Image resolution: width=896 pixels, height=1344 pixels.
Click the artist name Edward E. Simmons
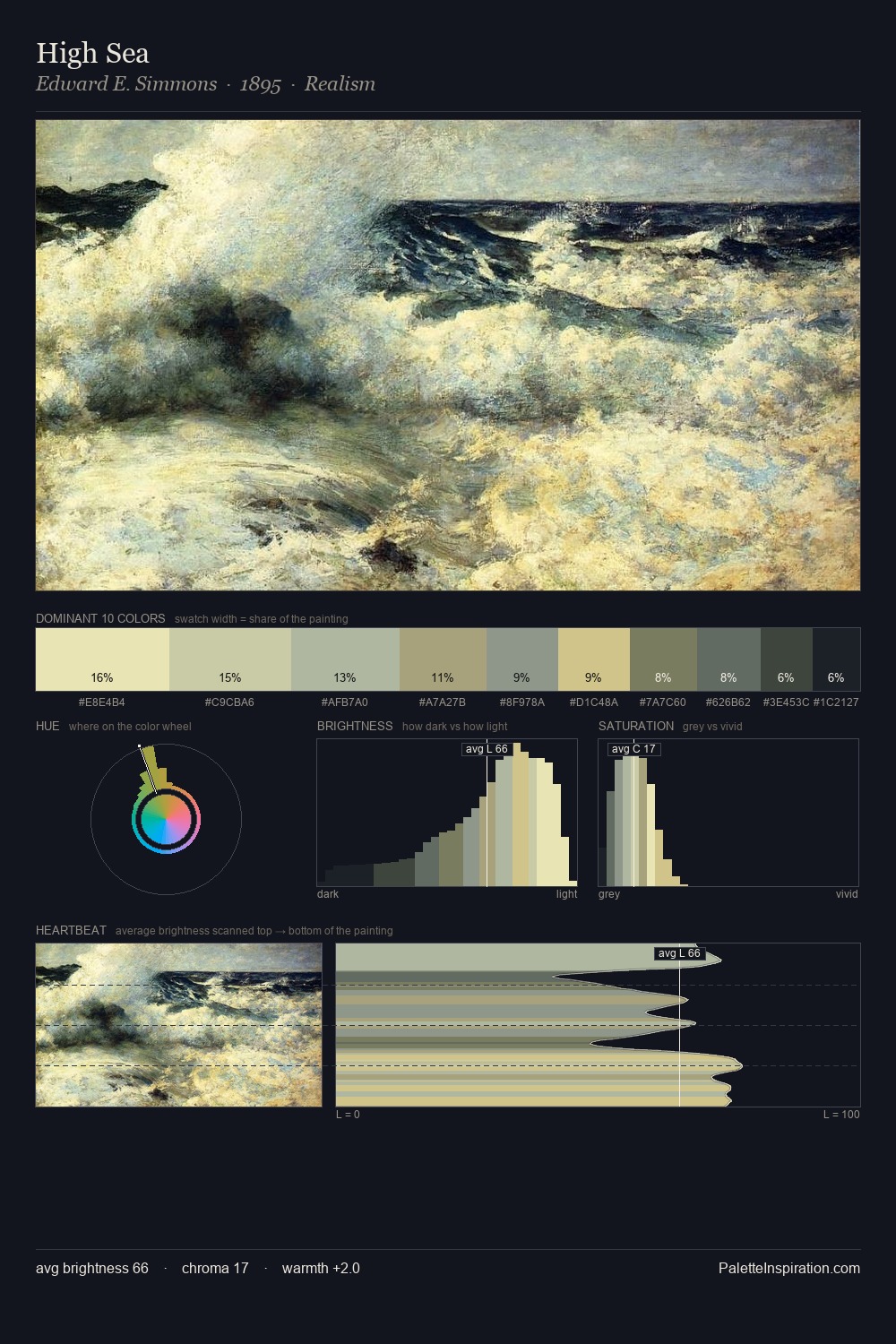pos(126,84)
